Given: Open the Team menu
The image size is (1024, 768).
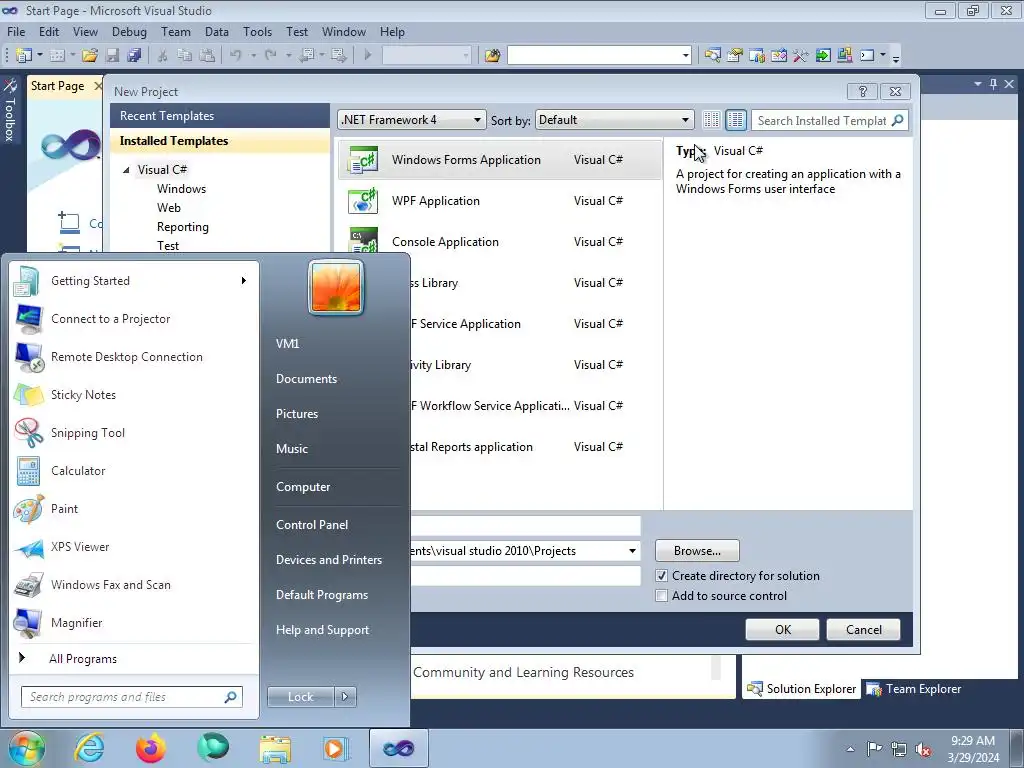Looking at the screenshot, I should (x=176, y=31).
